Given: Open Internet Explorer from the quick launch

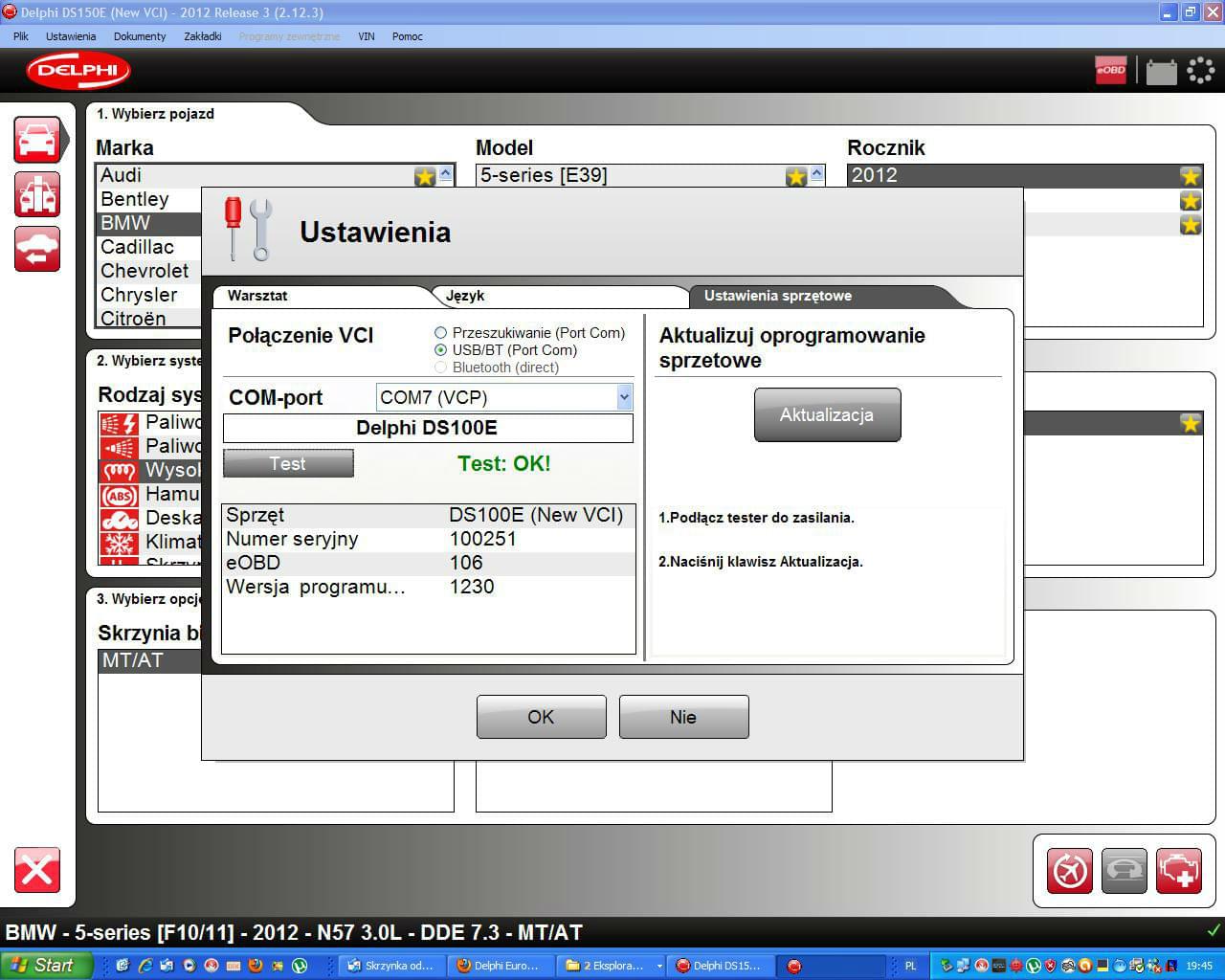Looking at the screenshot, I should (x=145, y=966).
